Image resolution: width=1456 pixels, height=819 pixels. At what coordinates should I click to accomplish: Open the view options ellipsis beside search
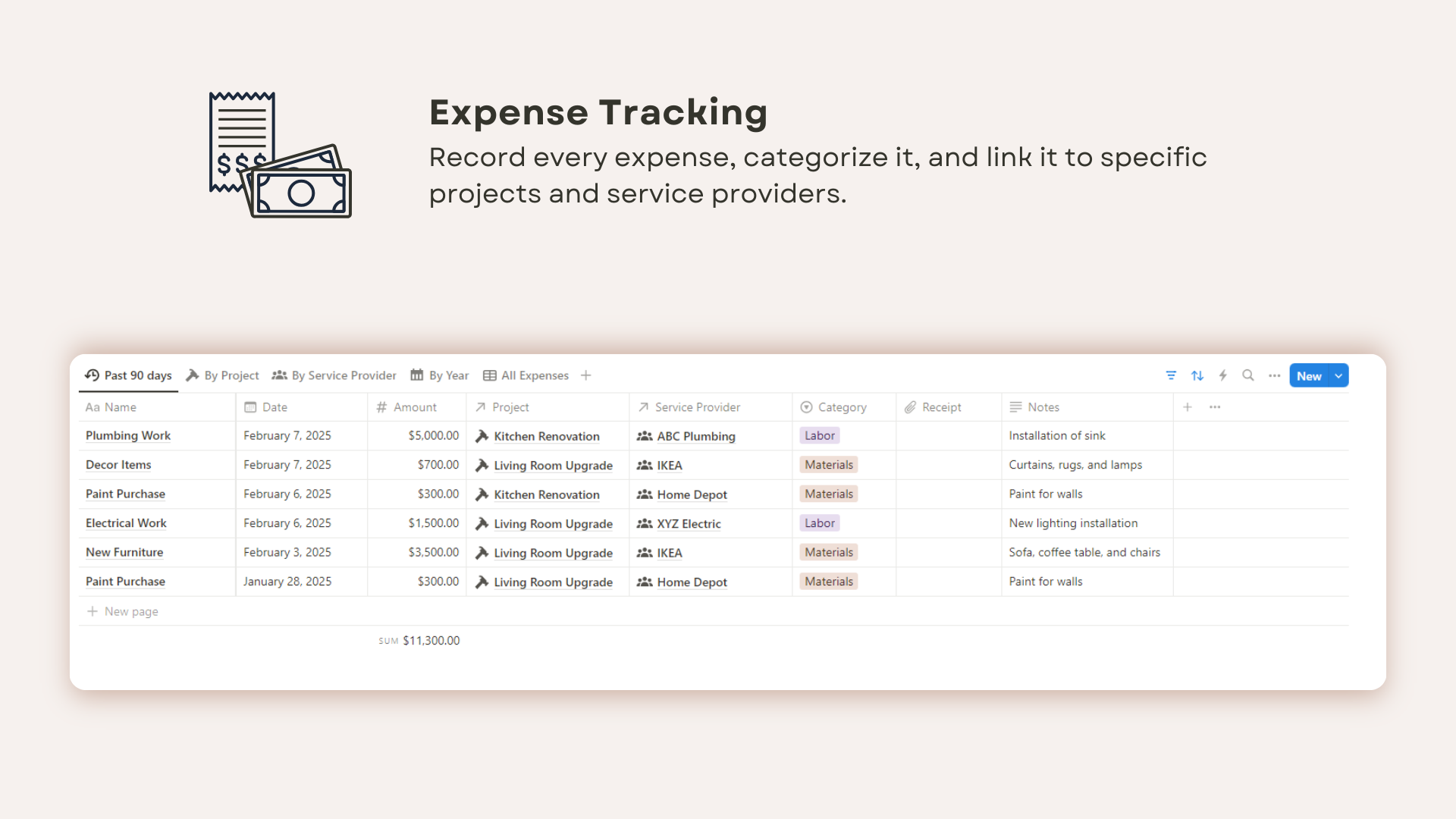coord(1275,375)
